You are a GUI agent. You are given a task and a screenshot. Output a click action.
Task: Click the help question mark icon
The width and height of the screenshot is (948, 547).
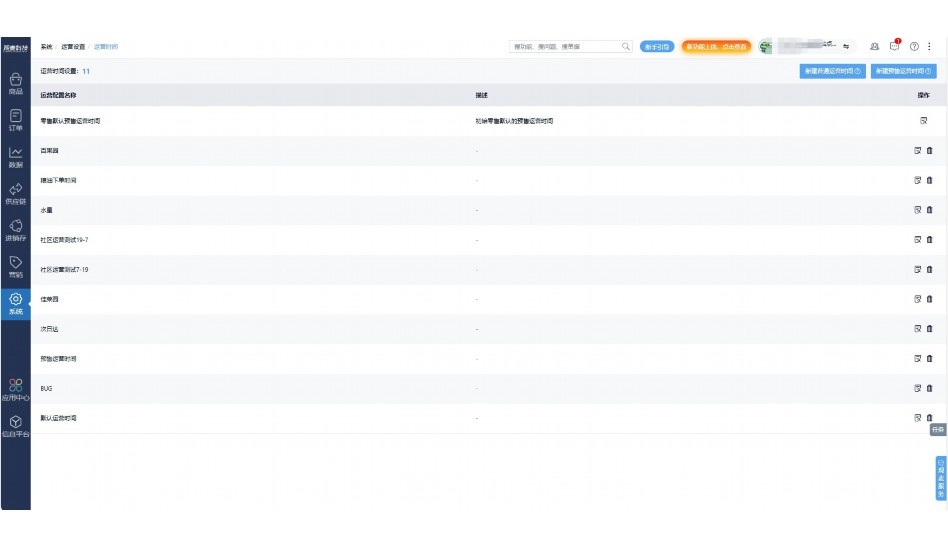(914, 47)
